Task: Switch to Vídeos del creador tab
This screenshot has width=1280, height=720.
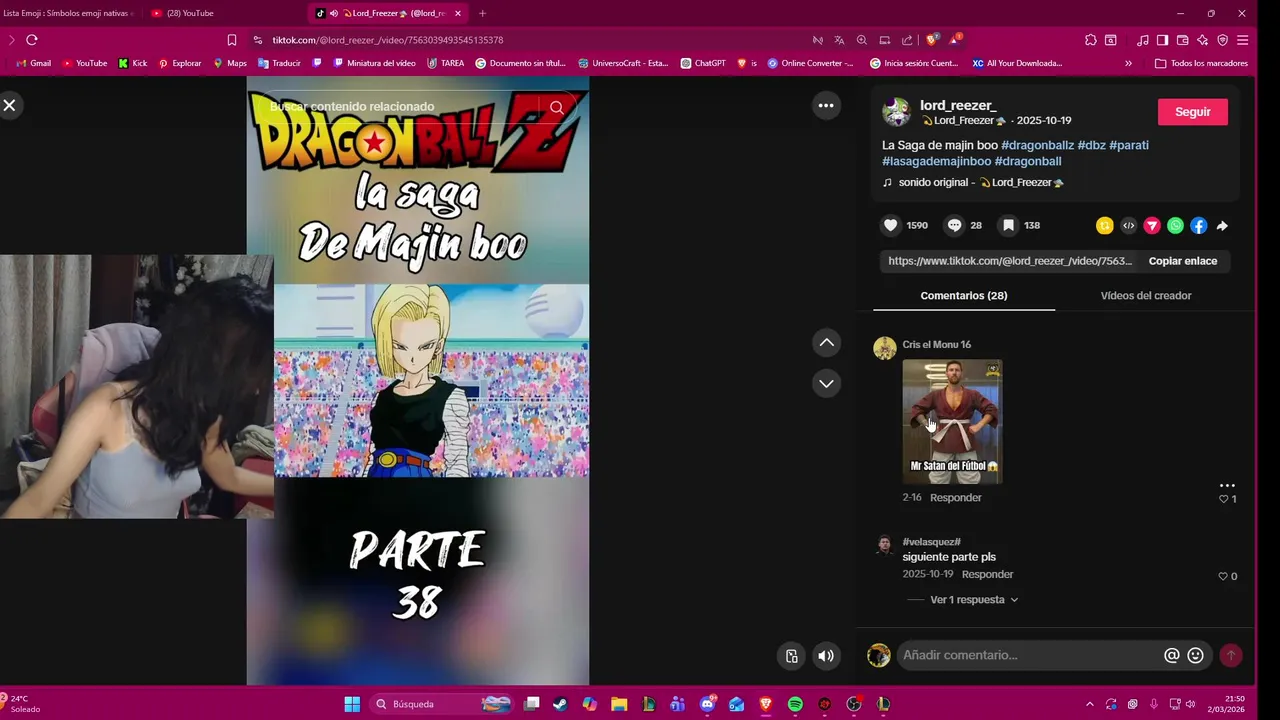Action: 1145,296
